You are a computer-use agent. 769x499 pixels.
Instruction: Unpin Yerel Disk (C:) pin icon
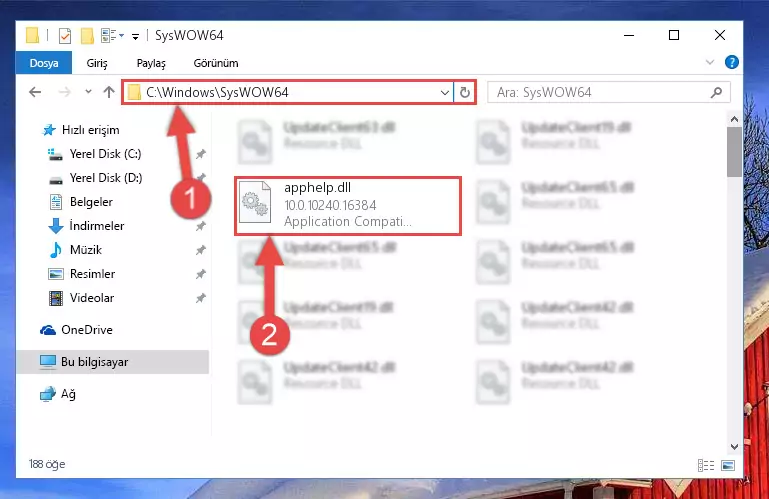201,155
